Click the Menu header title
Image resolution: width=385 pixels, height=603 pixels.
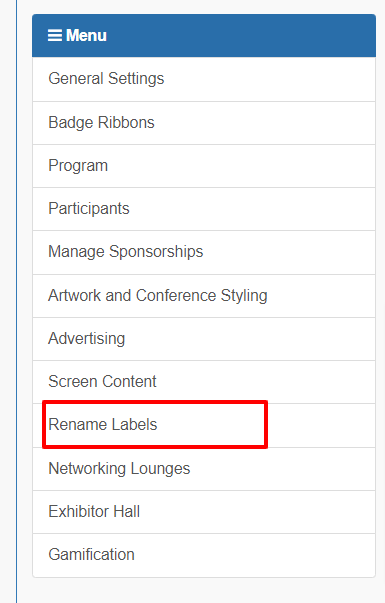click(x=86, y=35)
